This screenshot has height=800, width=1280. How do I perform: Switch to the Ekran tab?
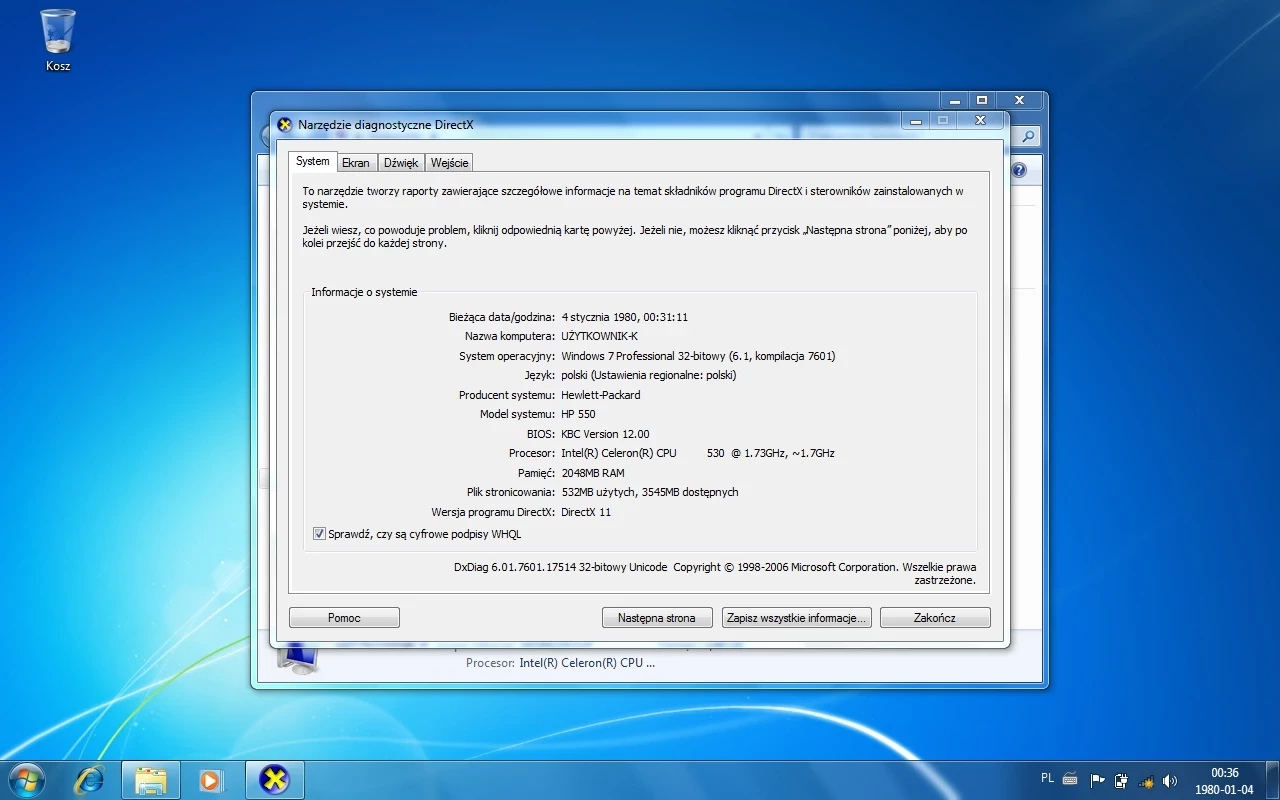pos(356,162)
